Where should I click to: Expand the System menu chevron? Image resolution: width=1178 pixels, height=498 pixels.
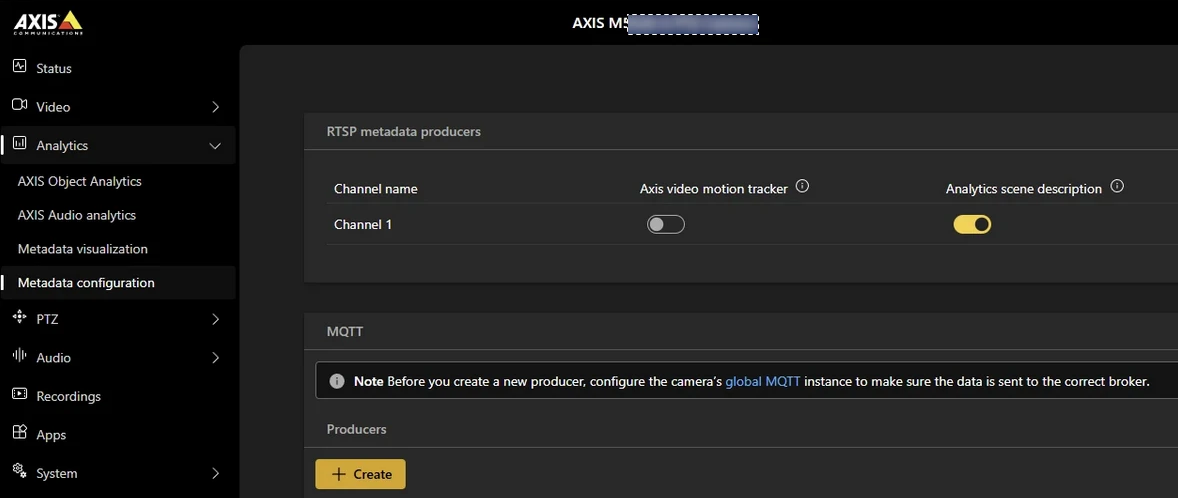click(x=216, y=473)
